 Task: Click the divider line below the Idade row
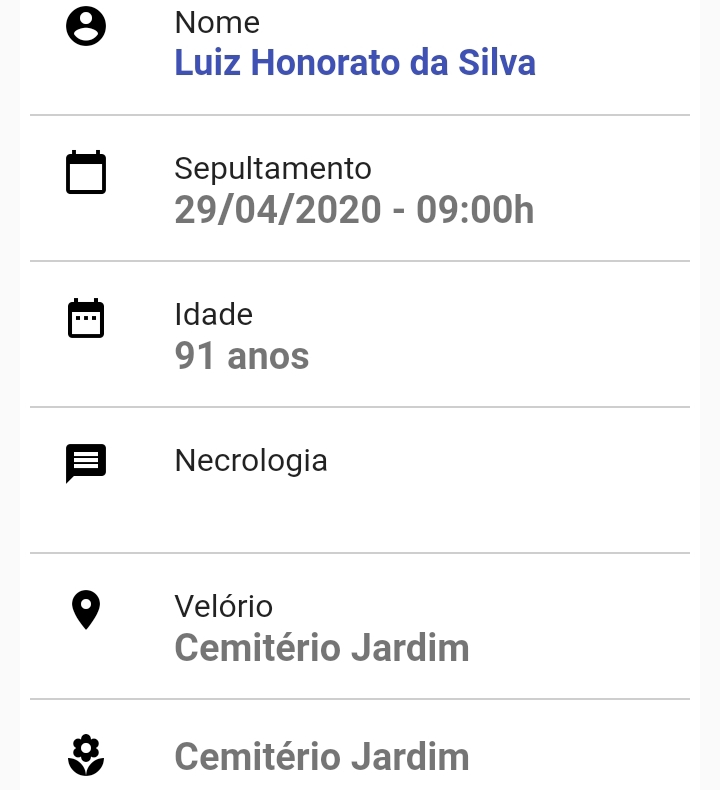[360, 407]
